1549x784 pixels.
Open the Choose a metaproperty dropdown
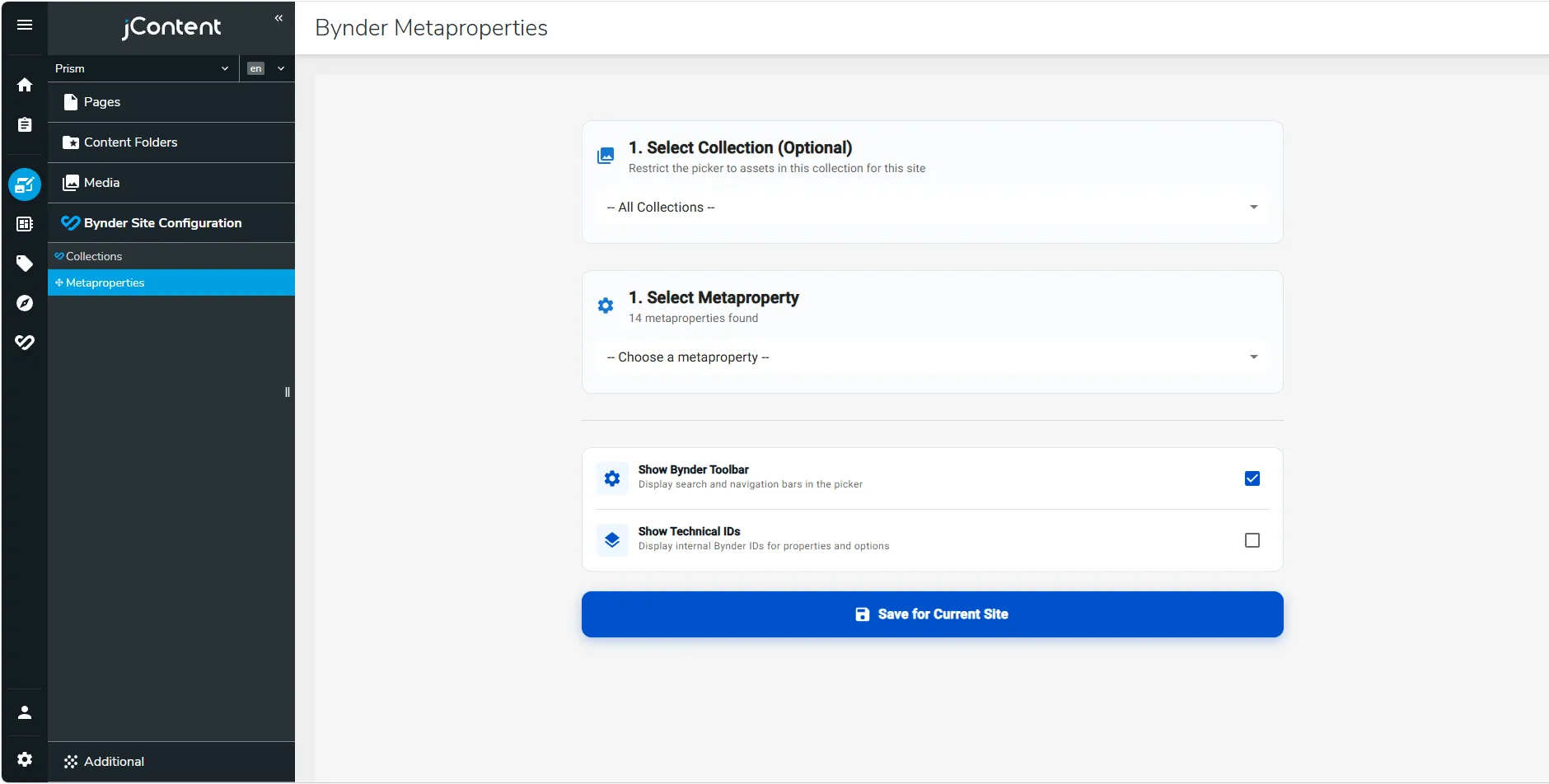933,357
